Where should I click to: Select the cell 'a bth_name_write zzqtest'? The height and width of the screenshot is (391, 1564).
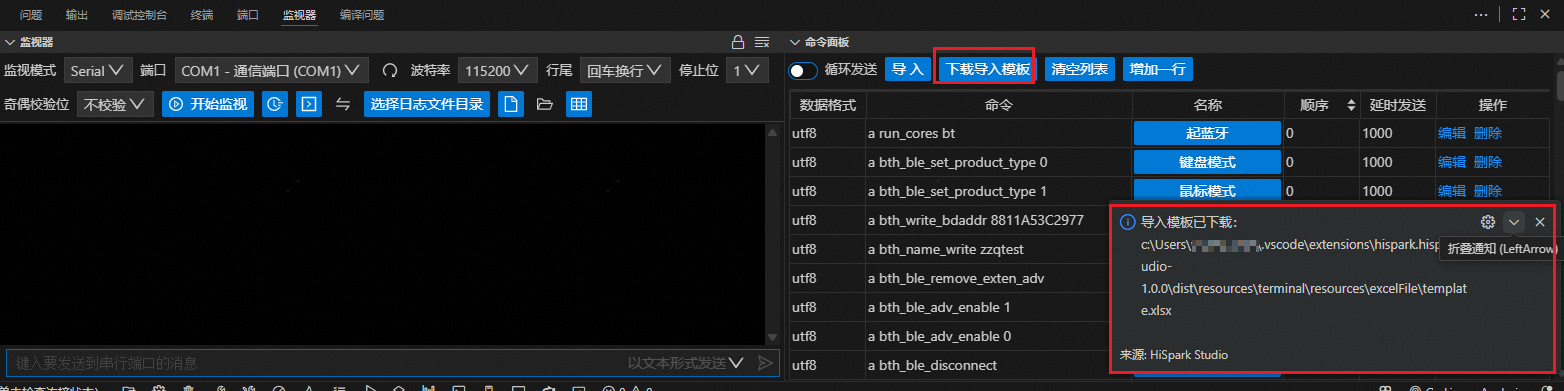coord(999,249)
